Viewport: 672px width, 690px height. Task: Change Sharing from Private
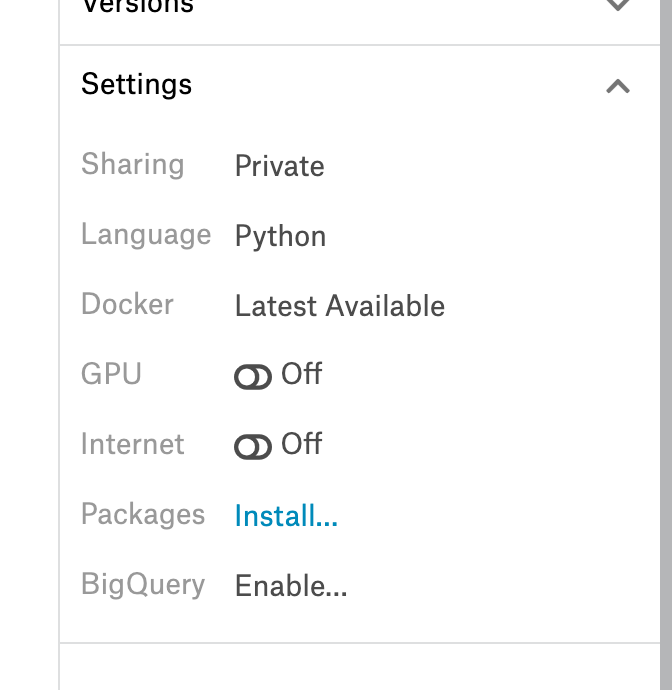[279, 166]
